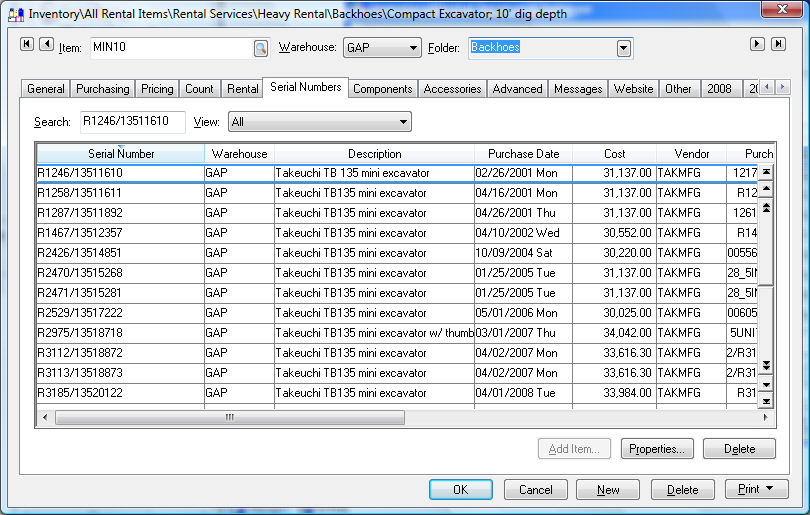This screenshot has height=515, width=810.
Task: Go to the next item record
Action: point(757,44)
